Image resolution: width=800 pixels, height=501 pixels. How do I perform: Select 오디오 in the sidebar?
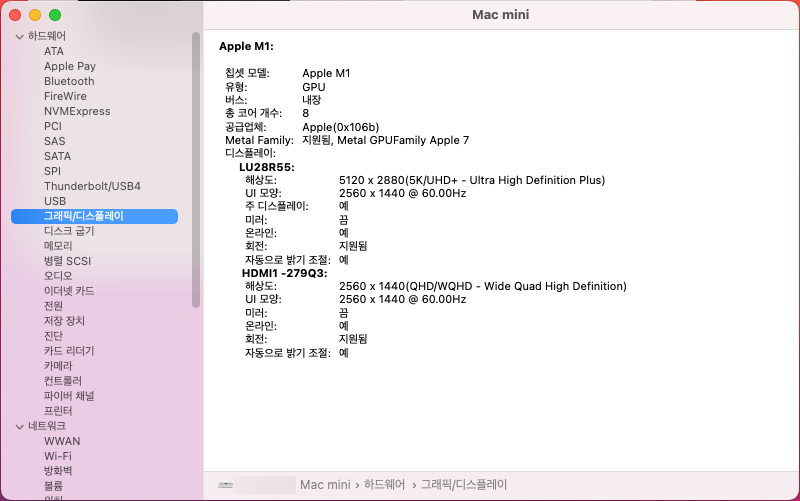click(x=58, y=276)
